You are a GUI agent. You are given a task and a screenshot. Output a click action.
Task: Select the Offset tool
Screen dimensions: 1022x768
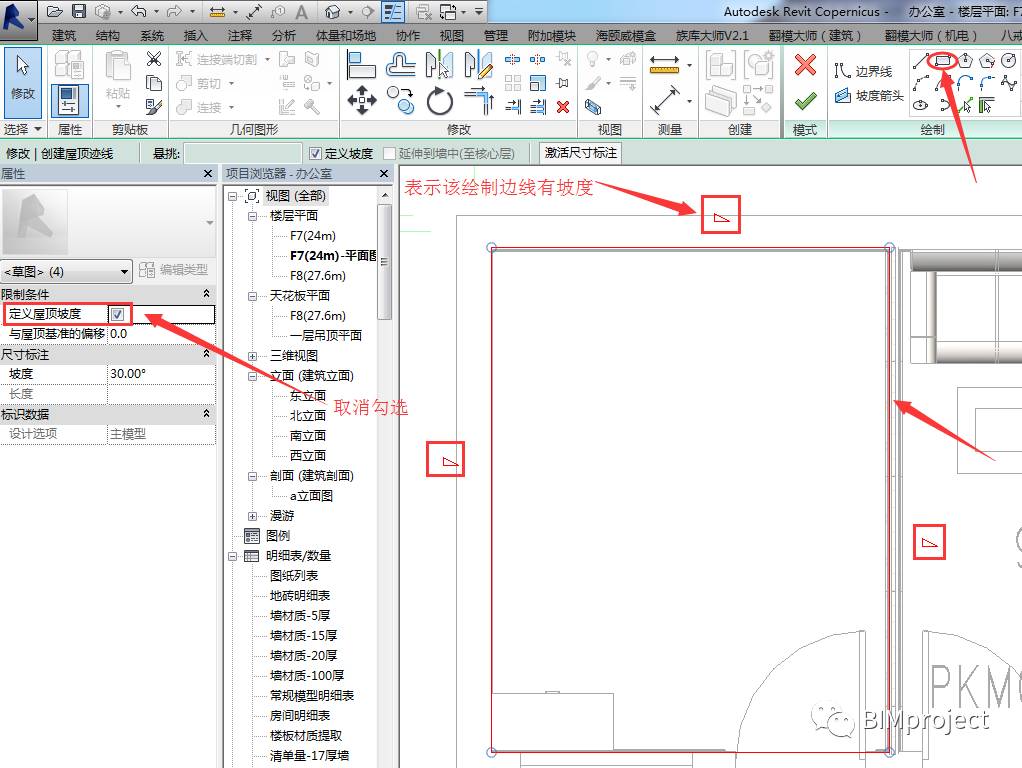[x=400, y=65]
